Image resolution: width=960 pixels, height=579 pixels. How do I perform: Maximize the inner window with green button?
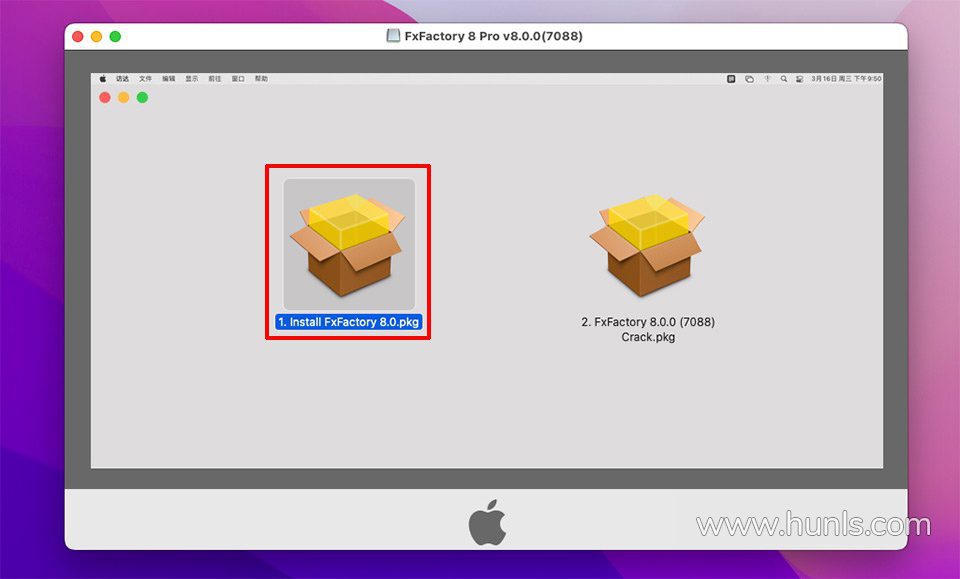(x=142, y=97)
